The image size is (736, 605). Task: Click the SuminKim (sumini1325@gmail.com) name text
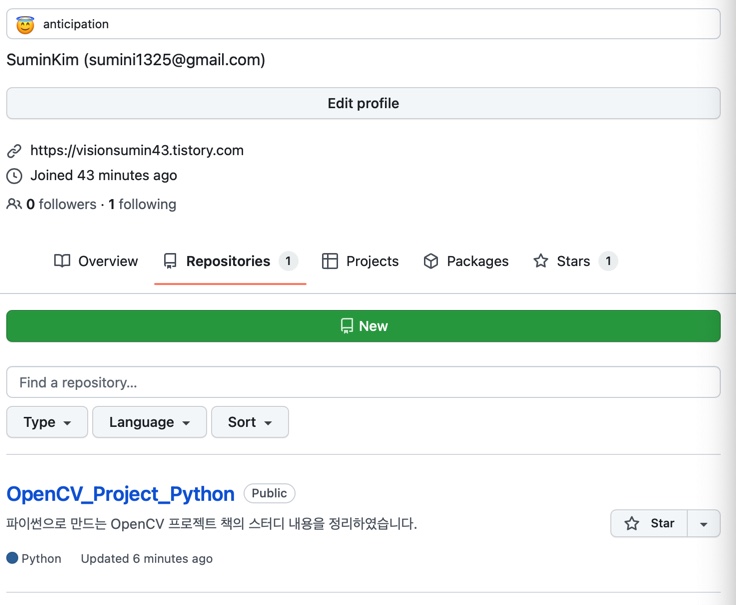coord(136,60)
